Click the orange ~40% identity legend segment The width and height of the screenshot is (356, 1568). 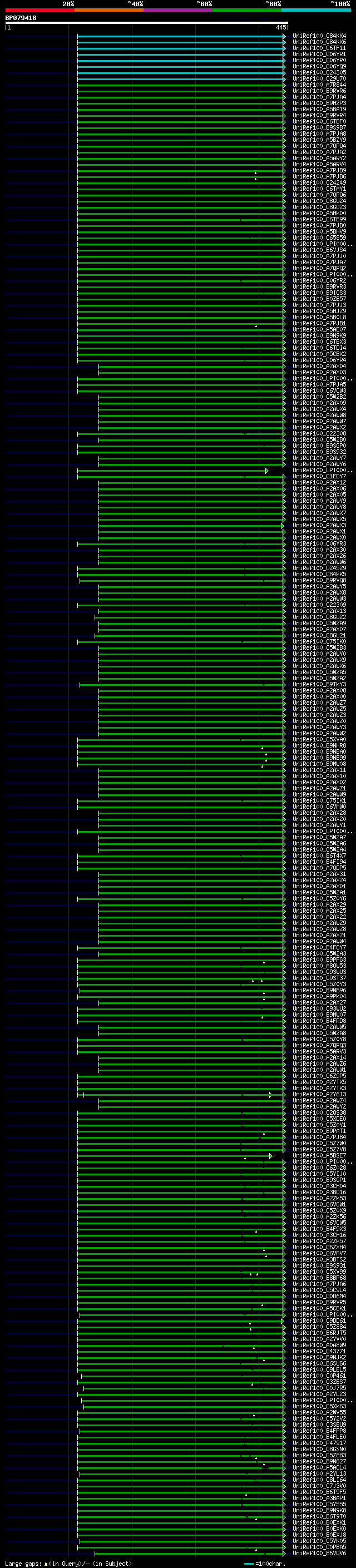point(109,10)
